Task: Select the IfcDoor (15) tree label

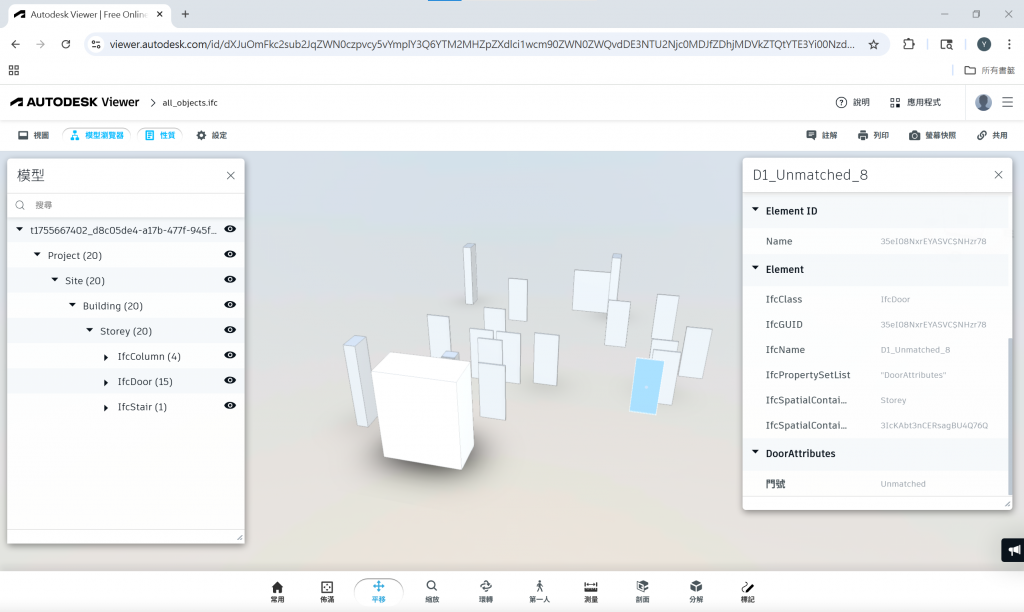Action: point(145,381)
